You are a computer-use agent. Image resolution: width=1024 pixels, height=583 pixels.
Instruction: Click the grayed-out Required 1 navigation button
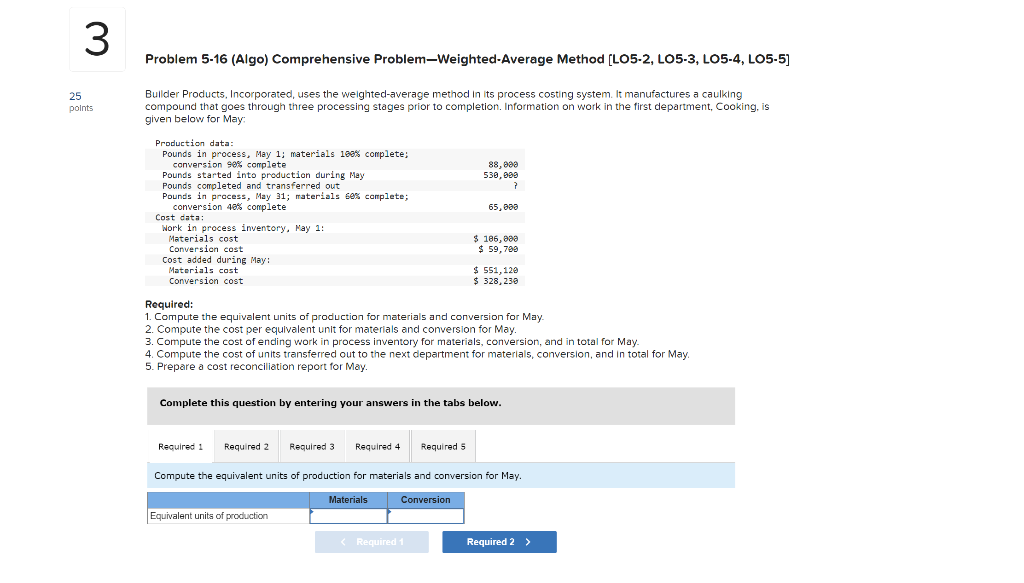[372, 541]
